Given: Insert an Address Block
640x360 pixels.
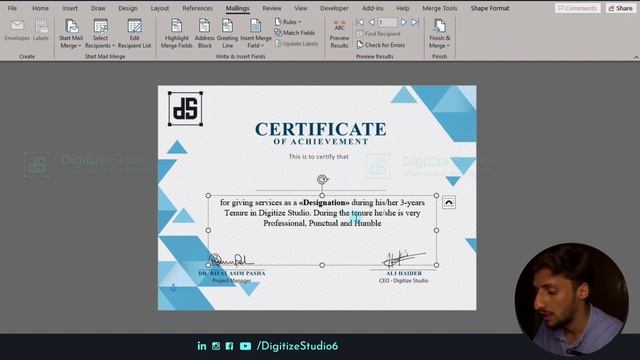Looking at the screenshot, I should [x=204, y=34].
